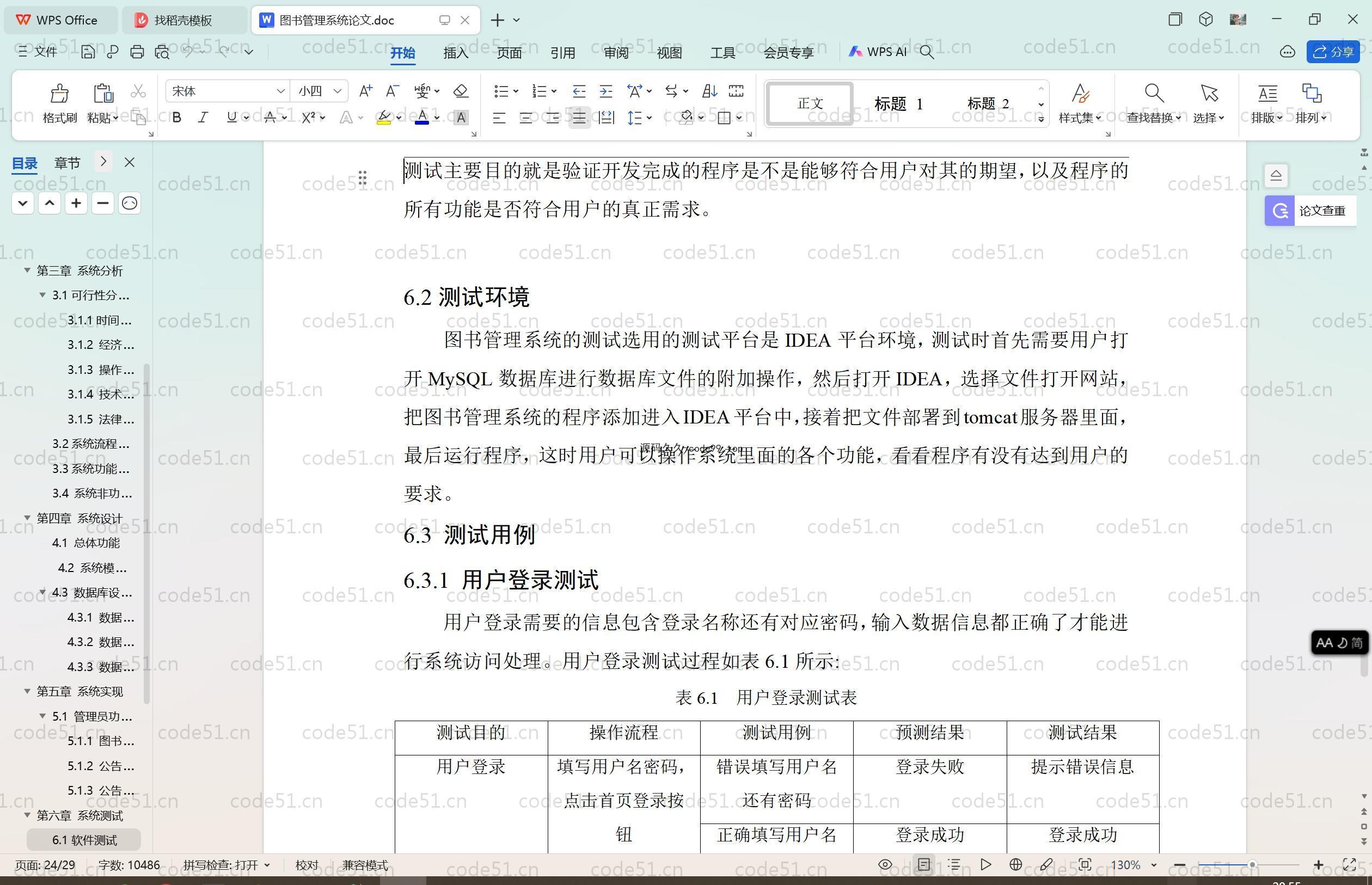
Task: Select 6.1 软件测试 in the outline
Action: [x=84, y=840]
